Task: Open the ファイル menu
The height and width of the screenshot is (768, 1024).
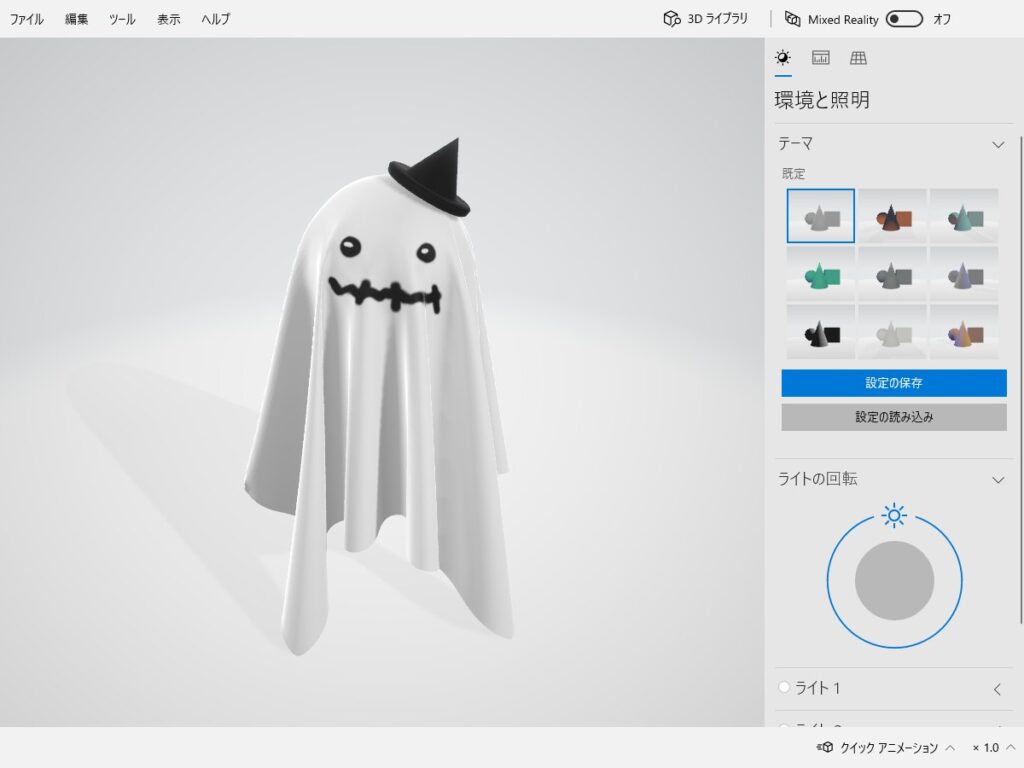Action: [27, 19]
